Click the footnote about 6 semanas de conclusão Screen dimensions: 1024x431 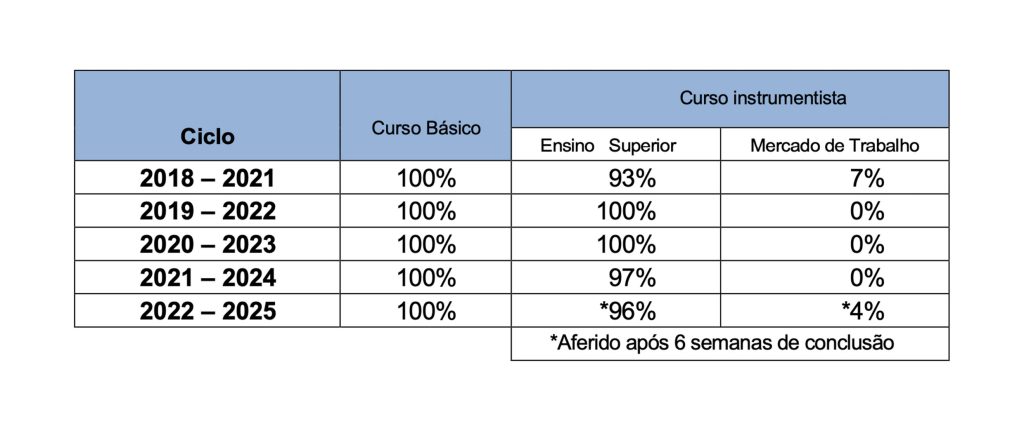click(721, 343)
